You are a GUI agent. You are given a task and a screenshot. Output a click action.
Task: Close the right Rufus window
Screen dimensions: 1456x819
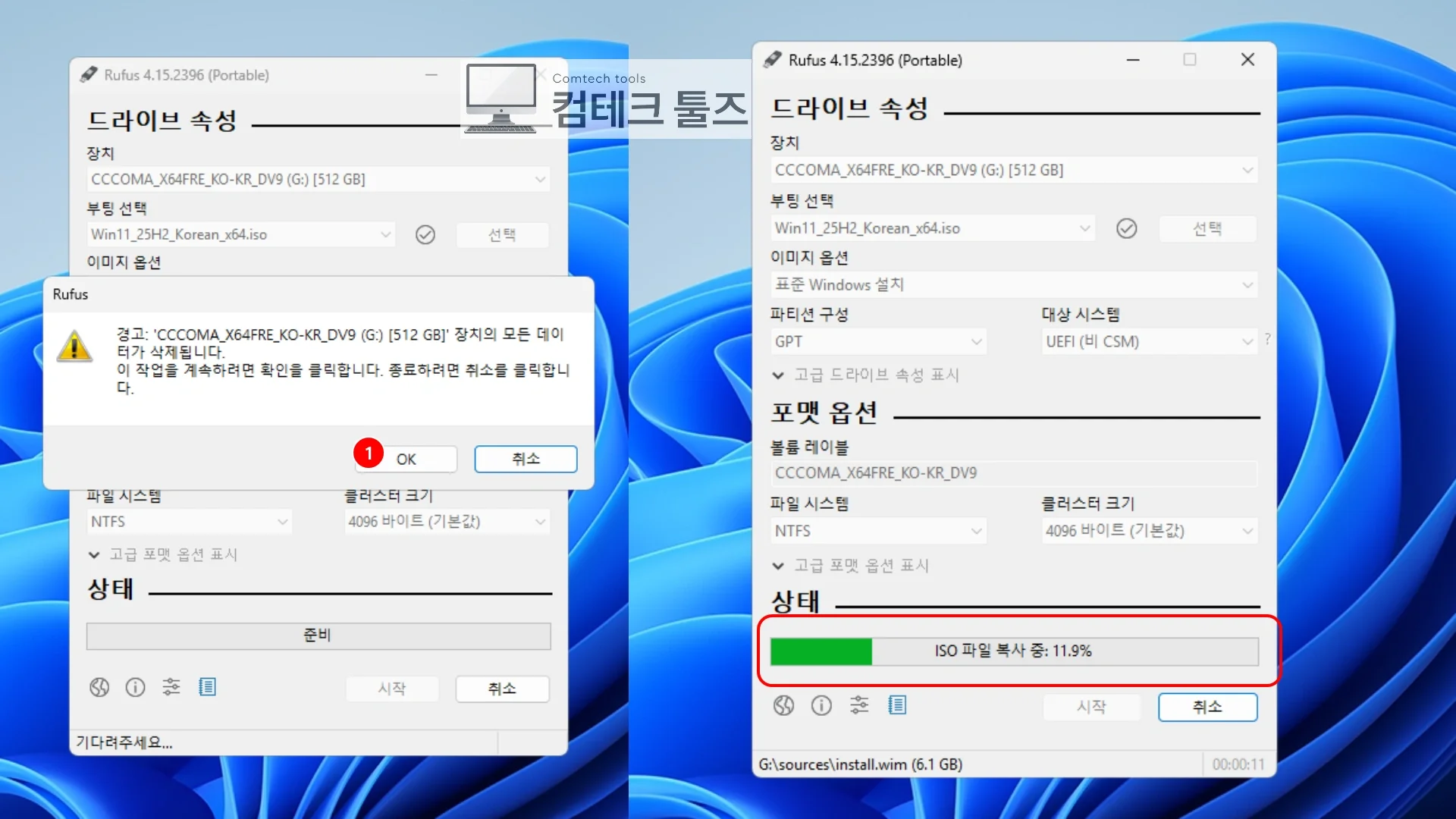click(x=1247, y=59)
